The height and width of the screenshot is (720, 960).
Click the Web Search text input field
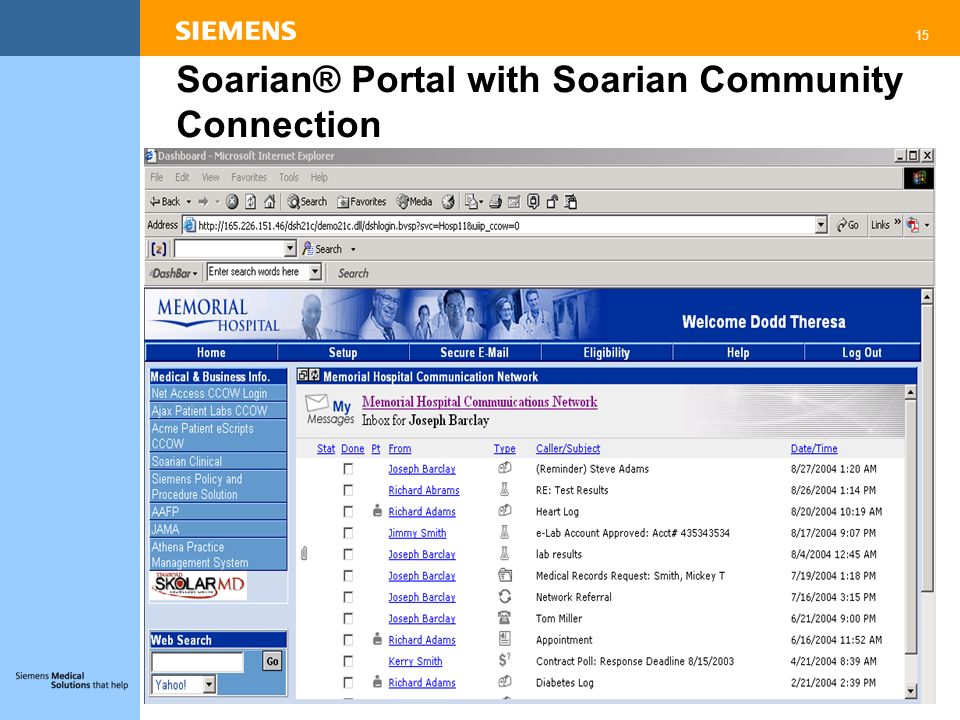[197, 662]
